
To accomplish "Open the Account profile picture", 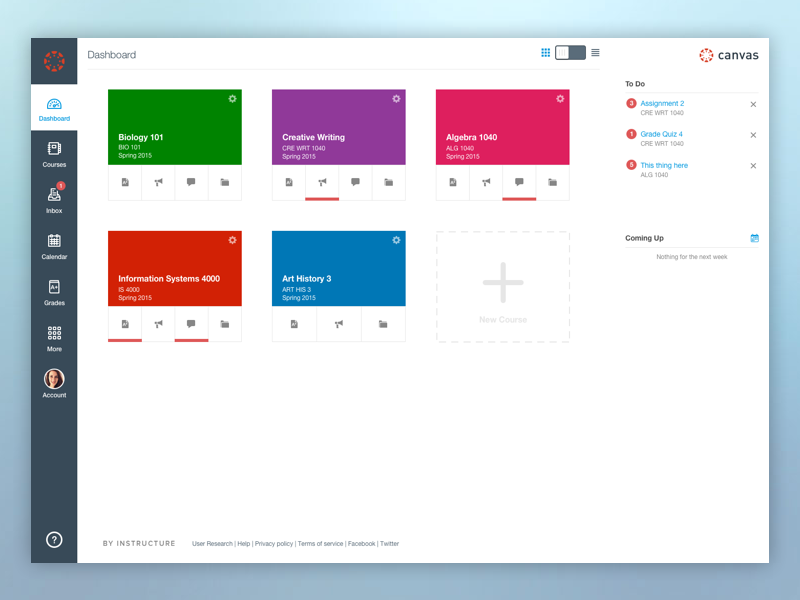I will pyautogui.click(x=54, y=380).
